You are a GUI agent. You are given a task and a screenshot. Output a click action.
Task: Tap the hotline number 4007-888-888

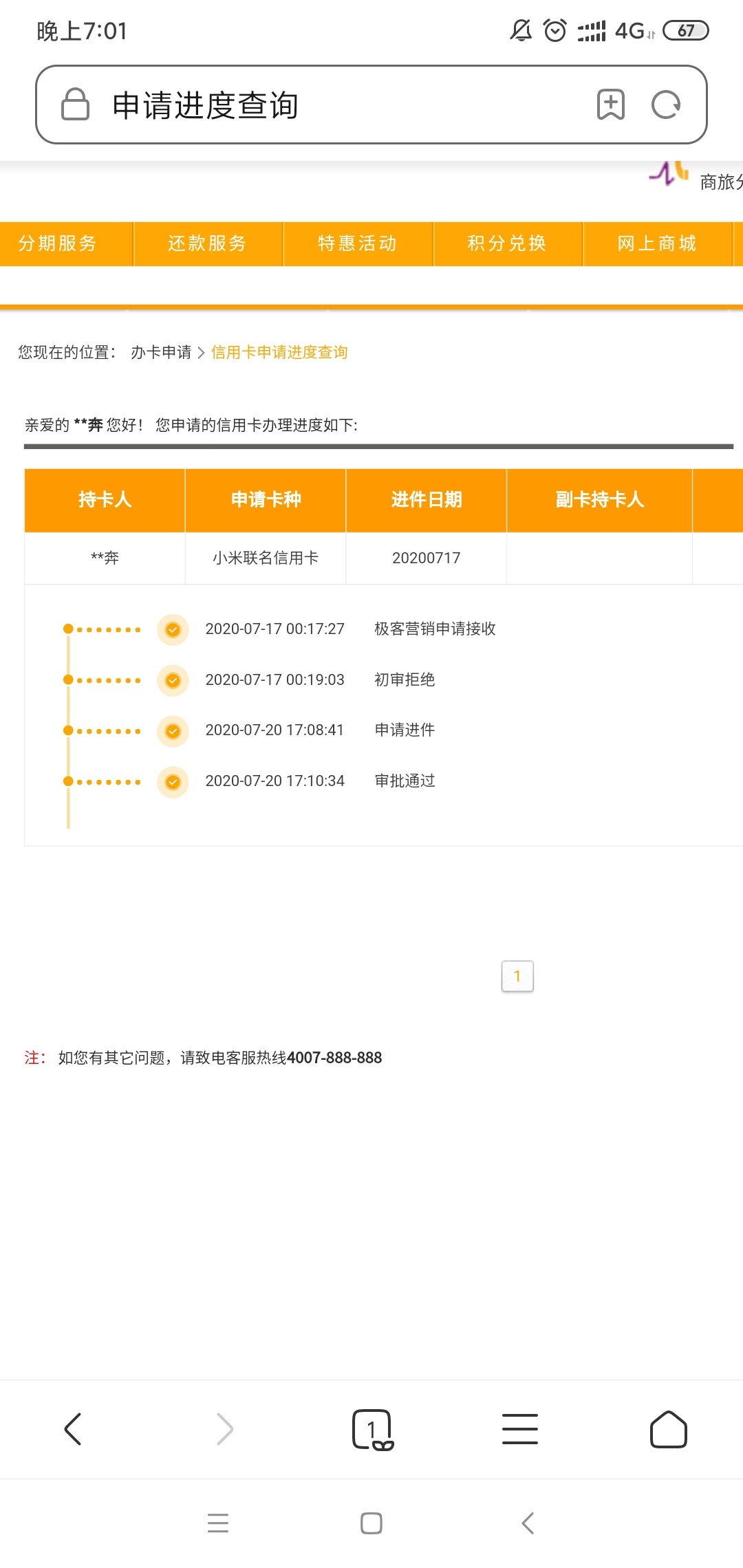pyautogui.click(x=334, y=1058)
